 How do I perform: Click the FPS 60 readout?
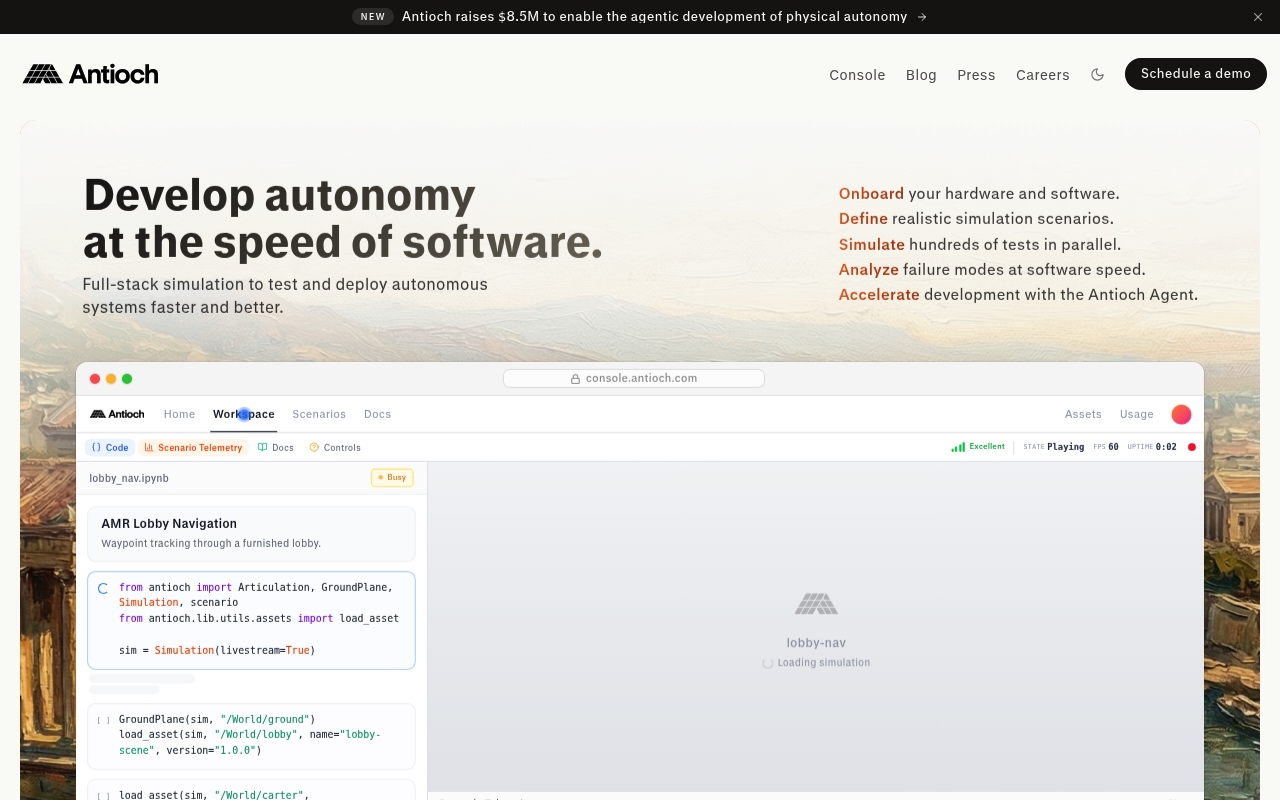pos(1106,447)
